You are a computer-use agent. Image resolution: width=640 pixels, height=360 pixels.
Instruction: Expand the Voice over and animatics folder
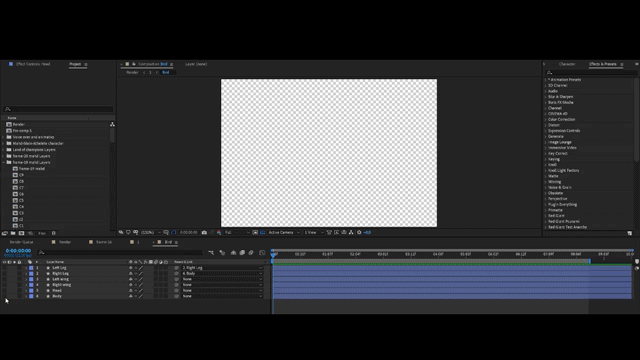pos(3,137)
